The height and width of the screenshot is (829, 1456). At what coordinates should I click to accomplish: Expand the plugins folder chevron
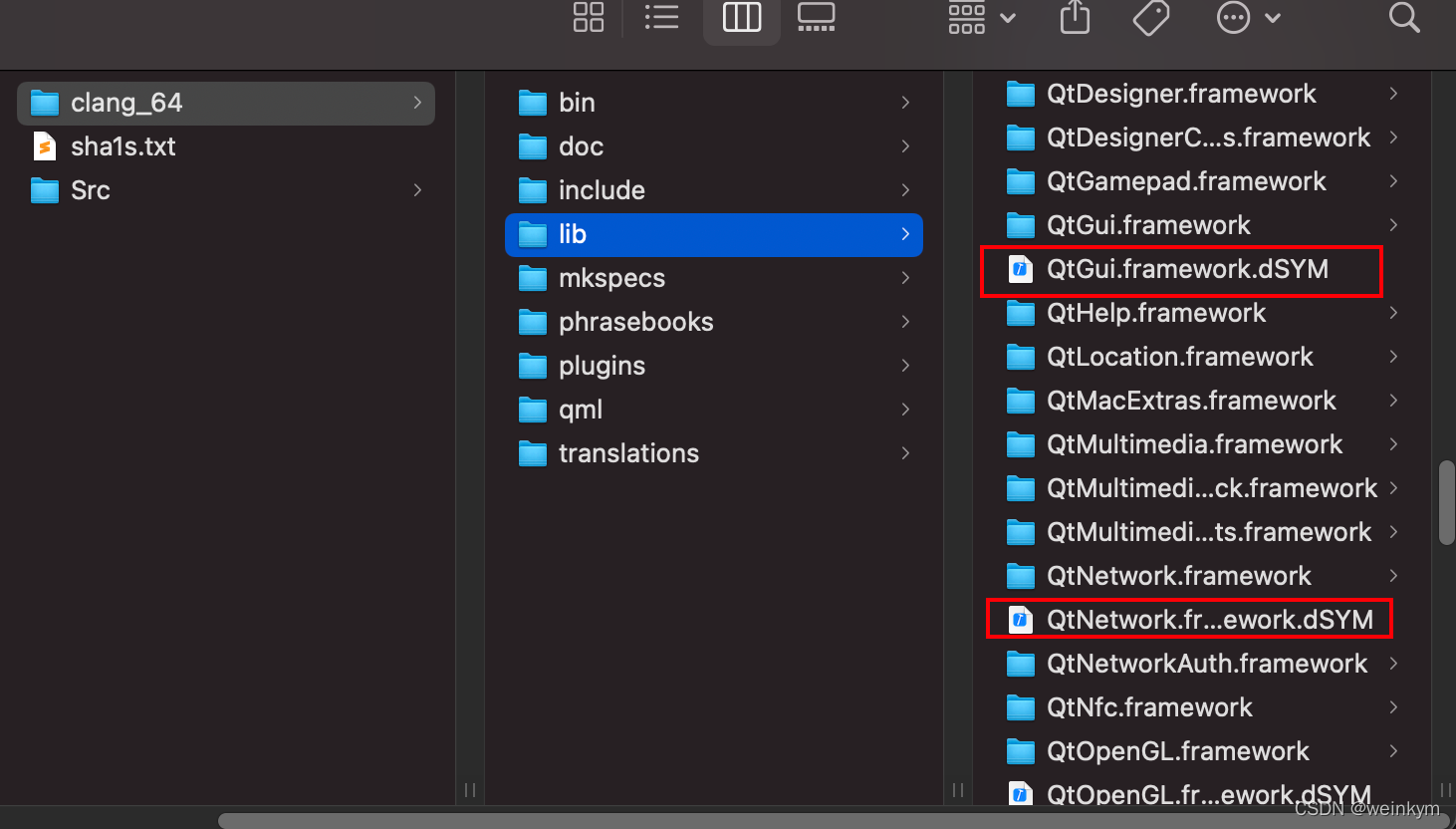[x=905, y=366]
